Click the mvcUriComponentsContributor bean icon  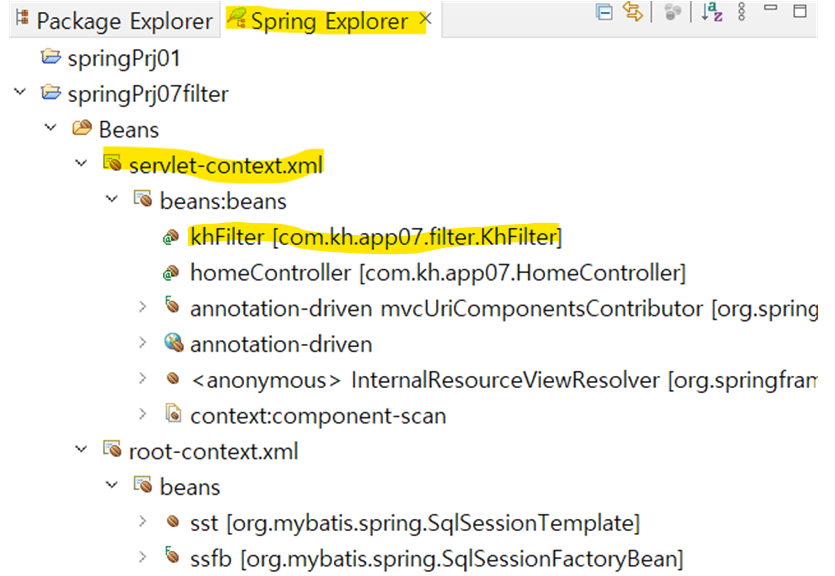coord(171,305)
